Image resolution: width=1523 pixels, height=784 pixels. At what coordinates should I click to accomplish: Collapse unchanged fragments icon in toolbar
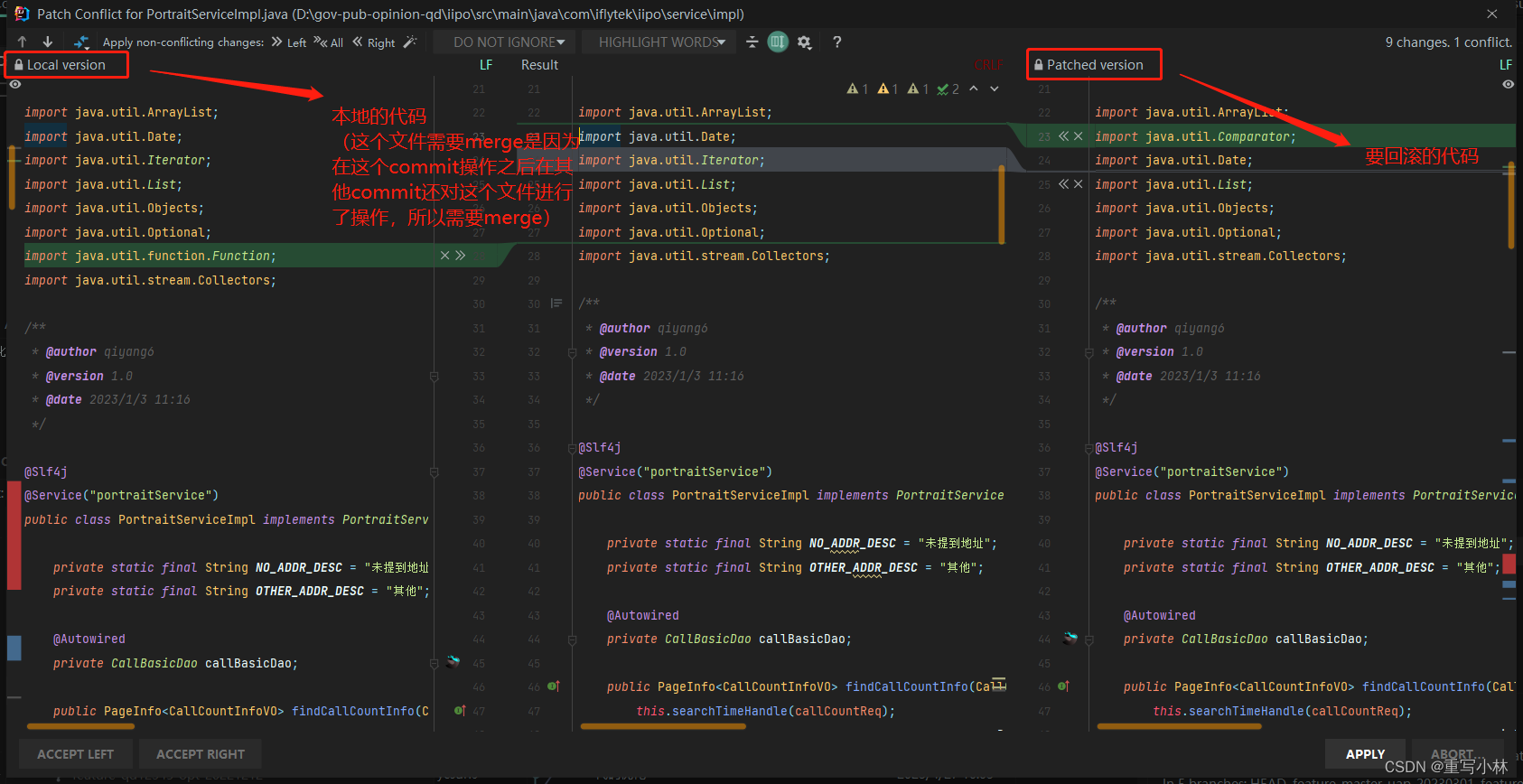point(752,42)
